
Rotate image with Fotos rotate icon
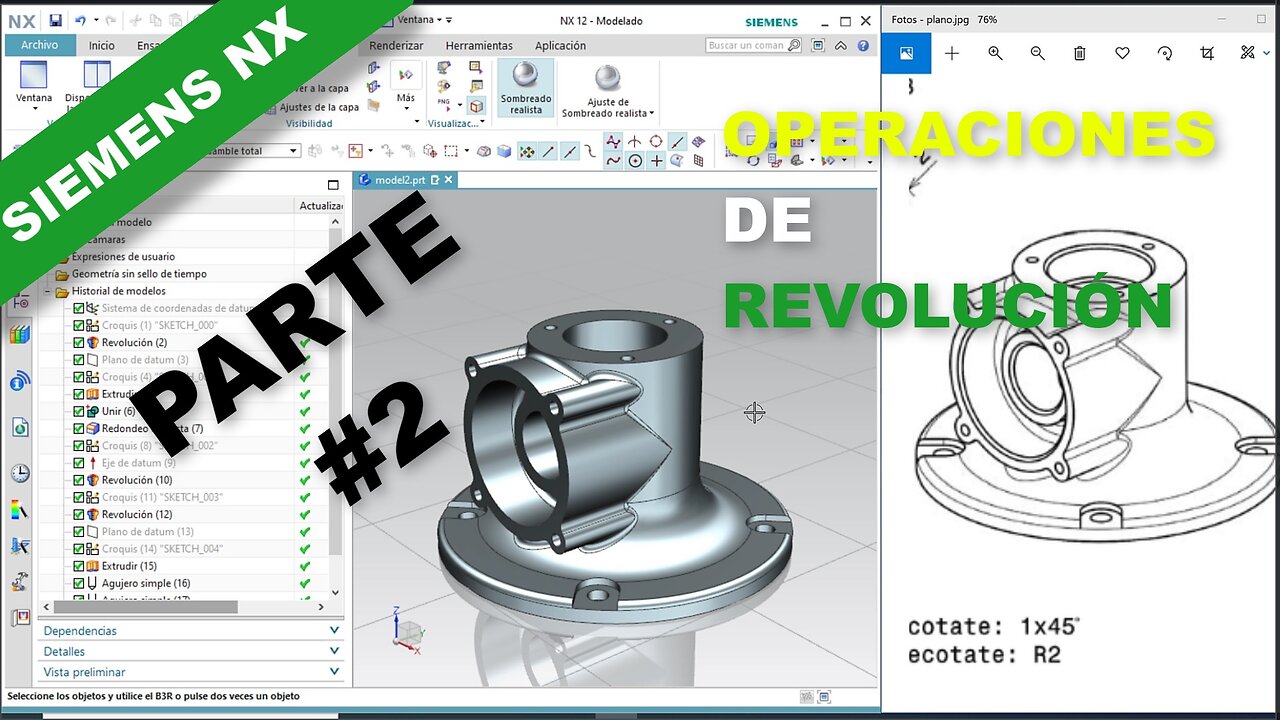1165,53
